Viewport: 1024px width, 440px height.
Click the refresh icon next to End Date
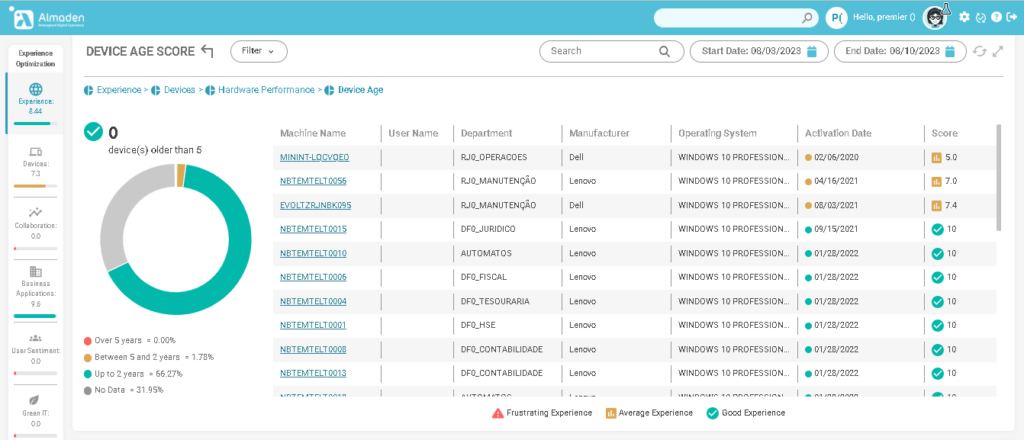coord(979,51)
